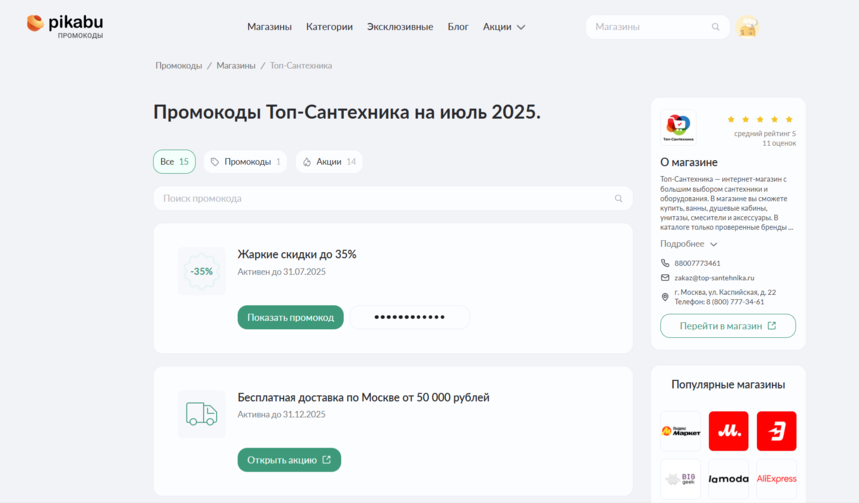Viewport: 859px width, 503px height.
Task: Open Магазины in the top navigation
Action: (269, 27)
